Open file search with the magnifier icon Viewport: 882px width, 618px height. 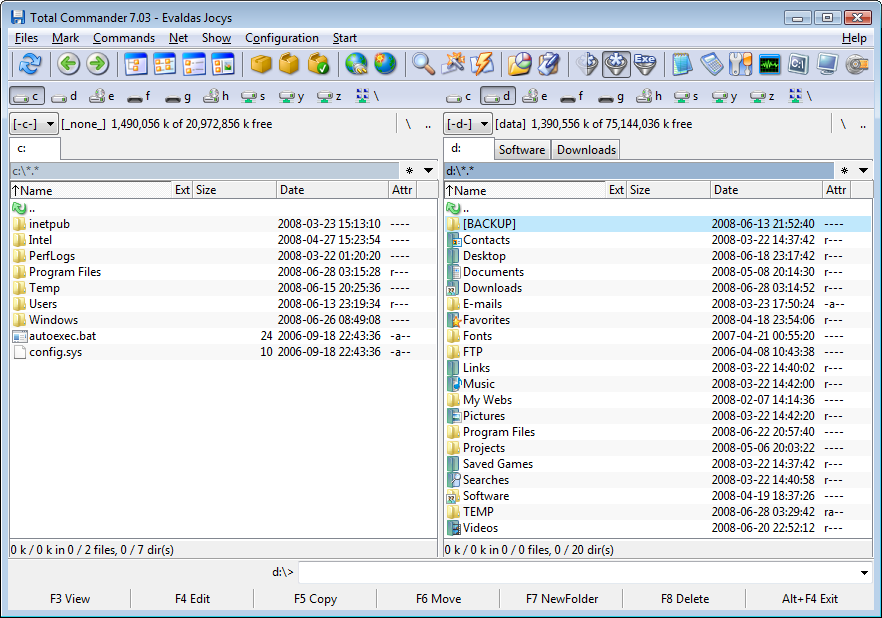point(423,64)
